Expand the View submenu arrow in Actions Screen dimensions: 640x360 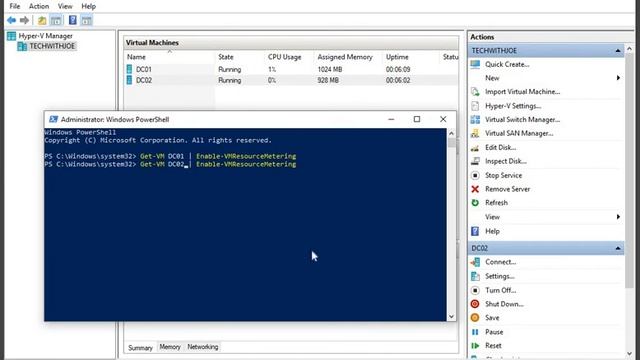[618, 217]
